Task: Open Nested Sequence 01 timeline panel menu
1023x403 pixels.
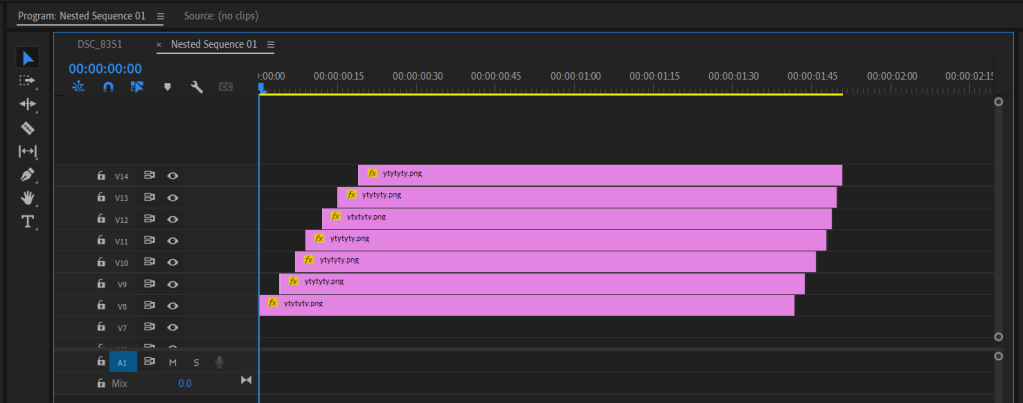Action: pyautogui.click(x=270, y=45)
